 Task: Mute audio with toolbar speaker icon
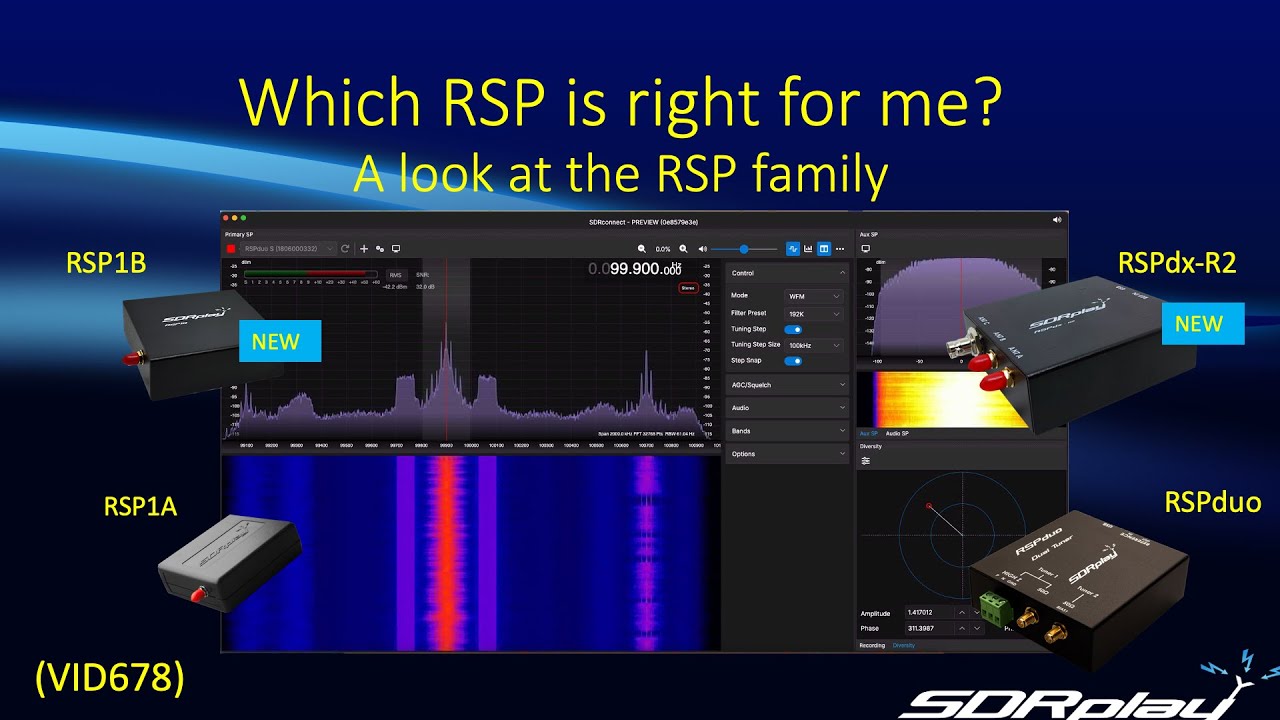tap(703, 248)
